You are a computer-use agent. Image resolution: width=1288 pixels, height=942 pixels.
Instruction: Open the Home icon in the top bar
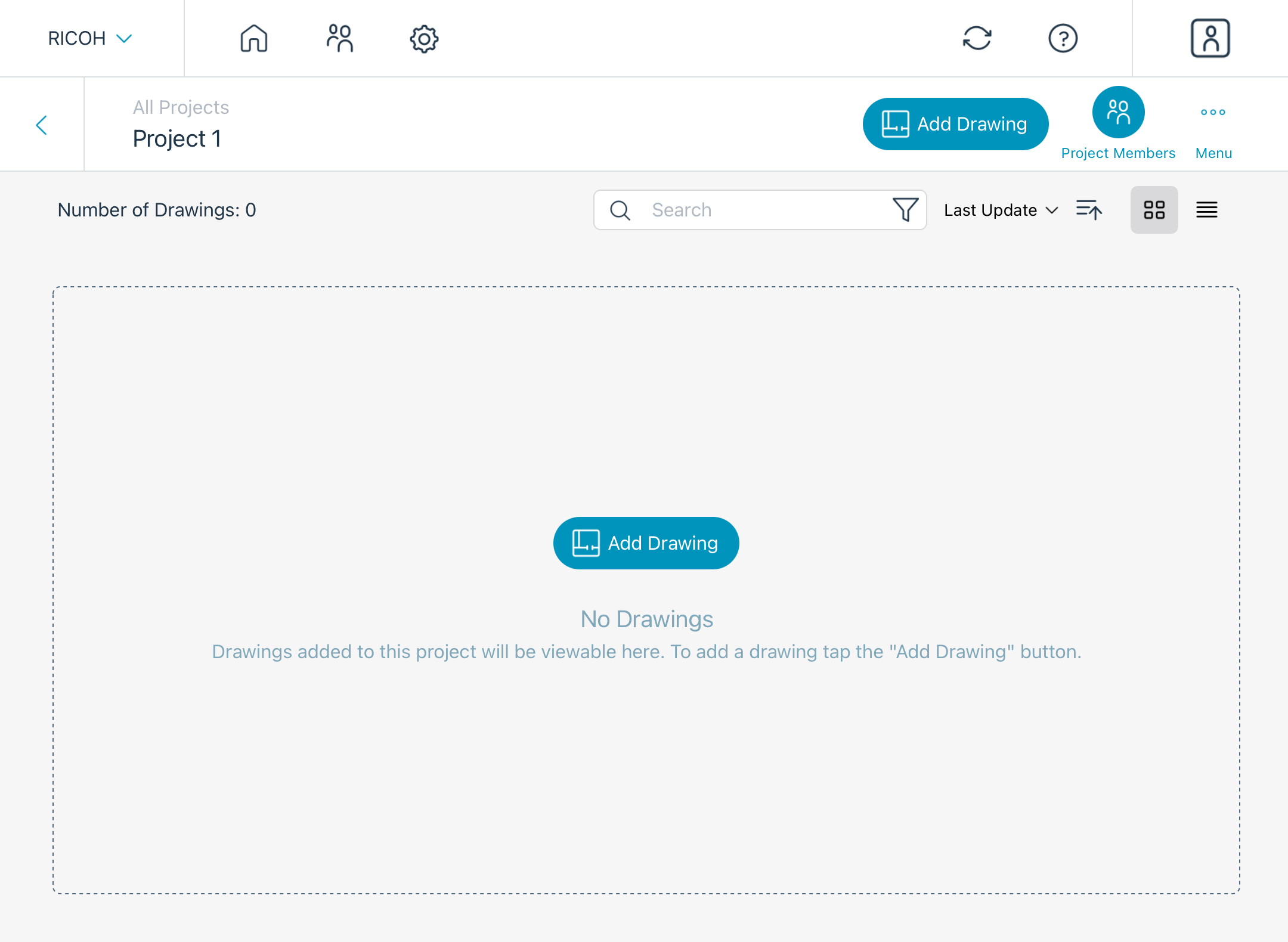click(x=254, y=39)
